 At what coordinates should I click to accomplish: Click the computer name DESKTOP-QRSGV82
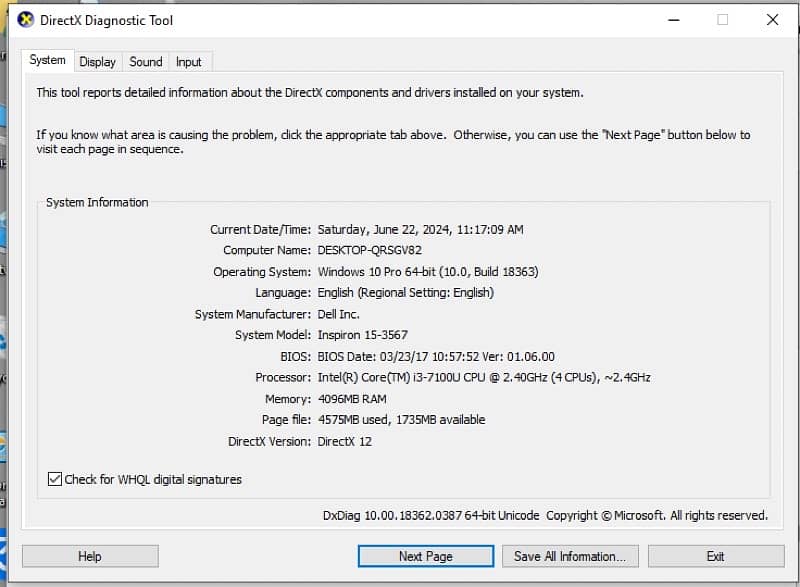point(369,250)
